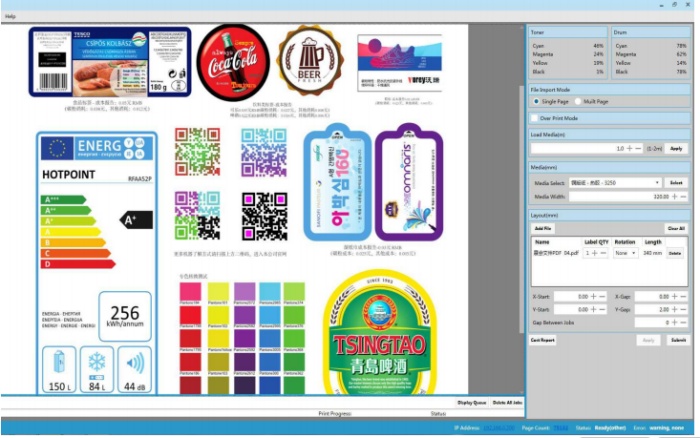Delete the 04.pdf layout row
The image size is (700, 438).
[675, 253]
